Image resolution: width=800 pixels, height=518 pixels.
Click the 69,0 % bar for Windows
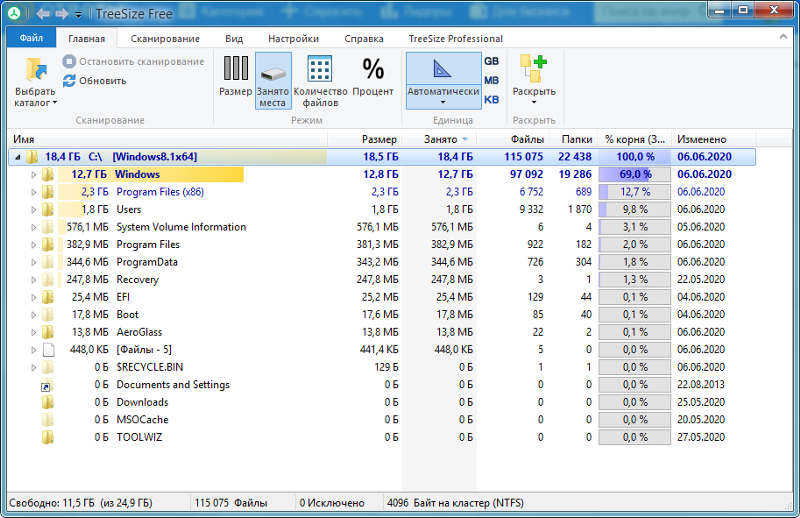tap(635, 175)
